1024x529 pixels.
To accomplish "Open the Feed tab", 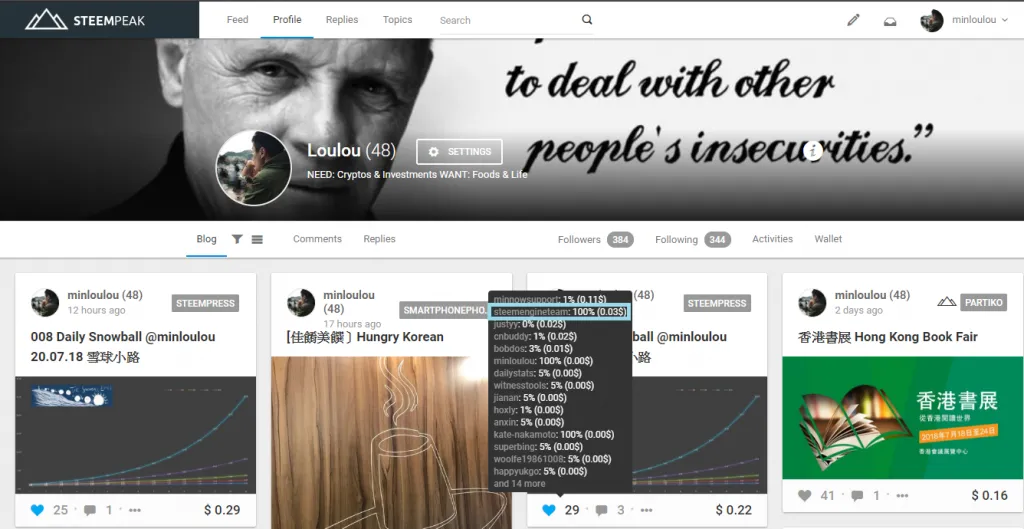I will click(237, 20).
